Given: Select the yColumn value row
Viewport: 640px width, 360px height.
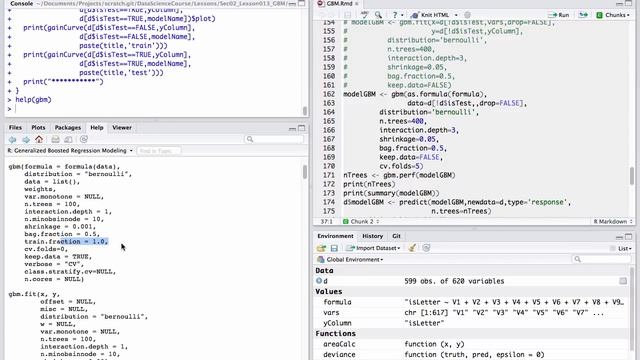Looking at the screenshot, I should (473, 323).
